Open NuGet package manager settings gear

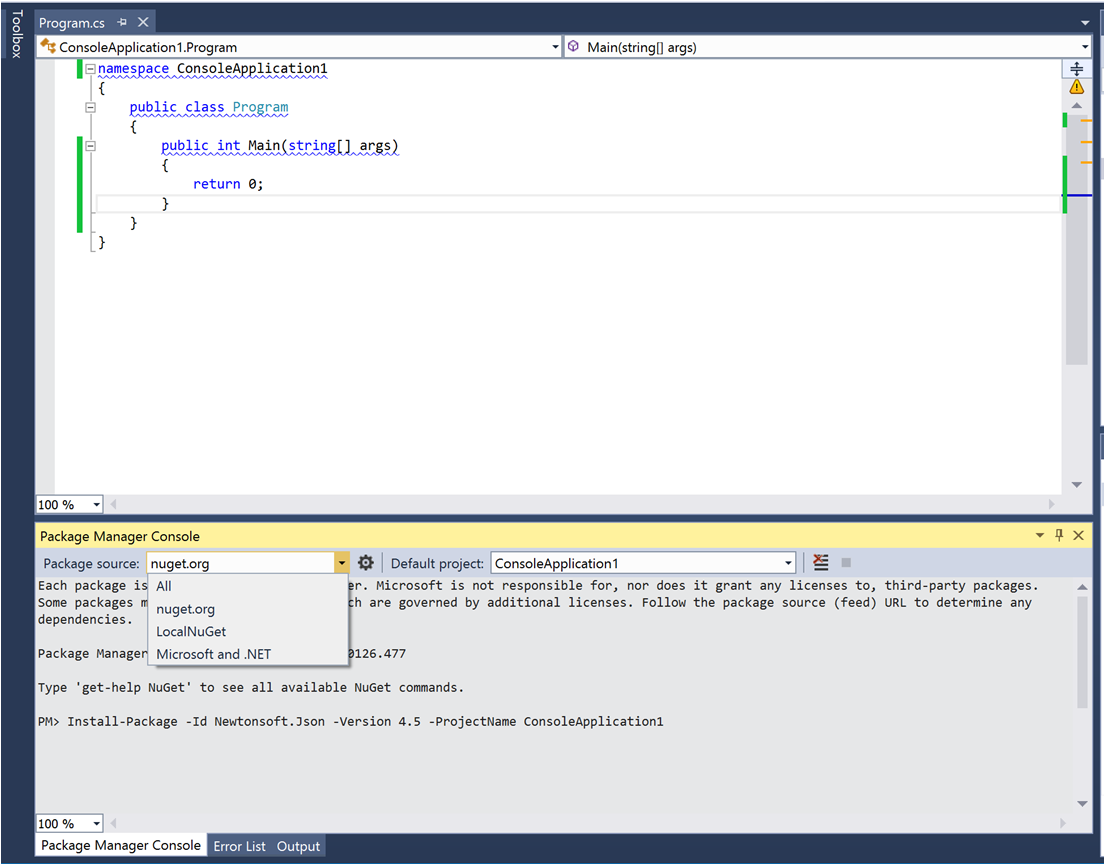366,563
